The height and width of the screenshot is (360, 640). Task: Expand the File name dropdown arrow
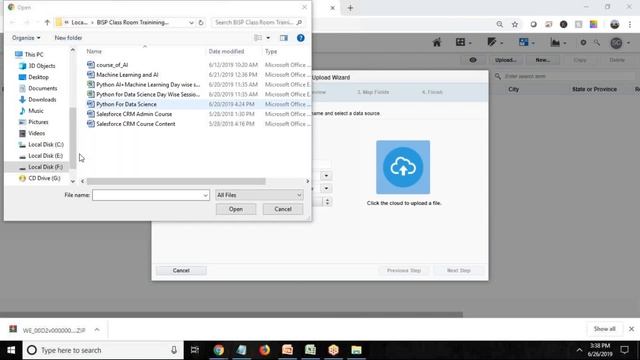tap(205, 195)
